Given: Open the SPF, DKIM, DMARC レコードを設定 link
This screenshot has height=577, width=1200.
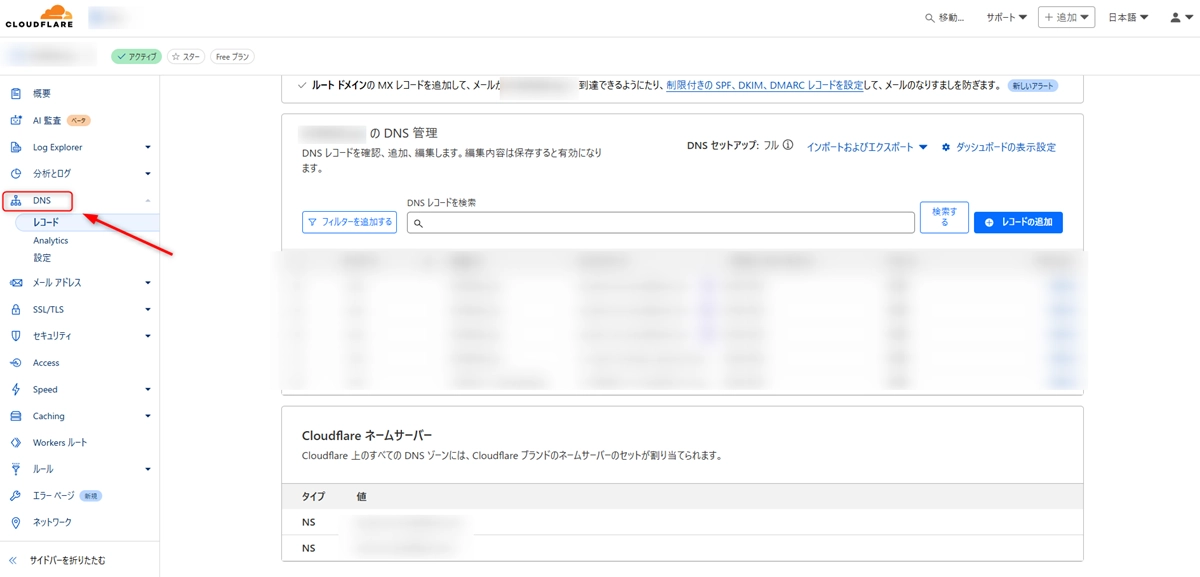Looking at the screenshot, I should click(765, 86).
